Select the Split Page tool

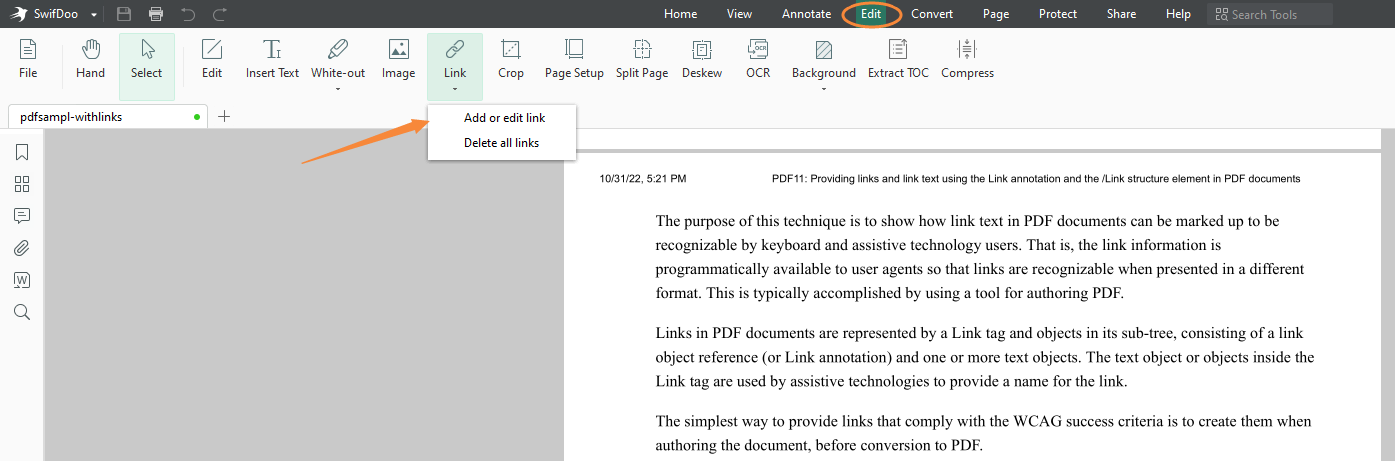coord(642,59)
